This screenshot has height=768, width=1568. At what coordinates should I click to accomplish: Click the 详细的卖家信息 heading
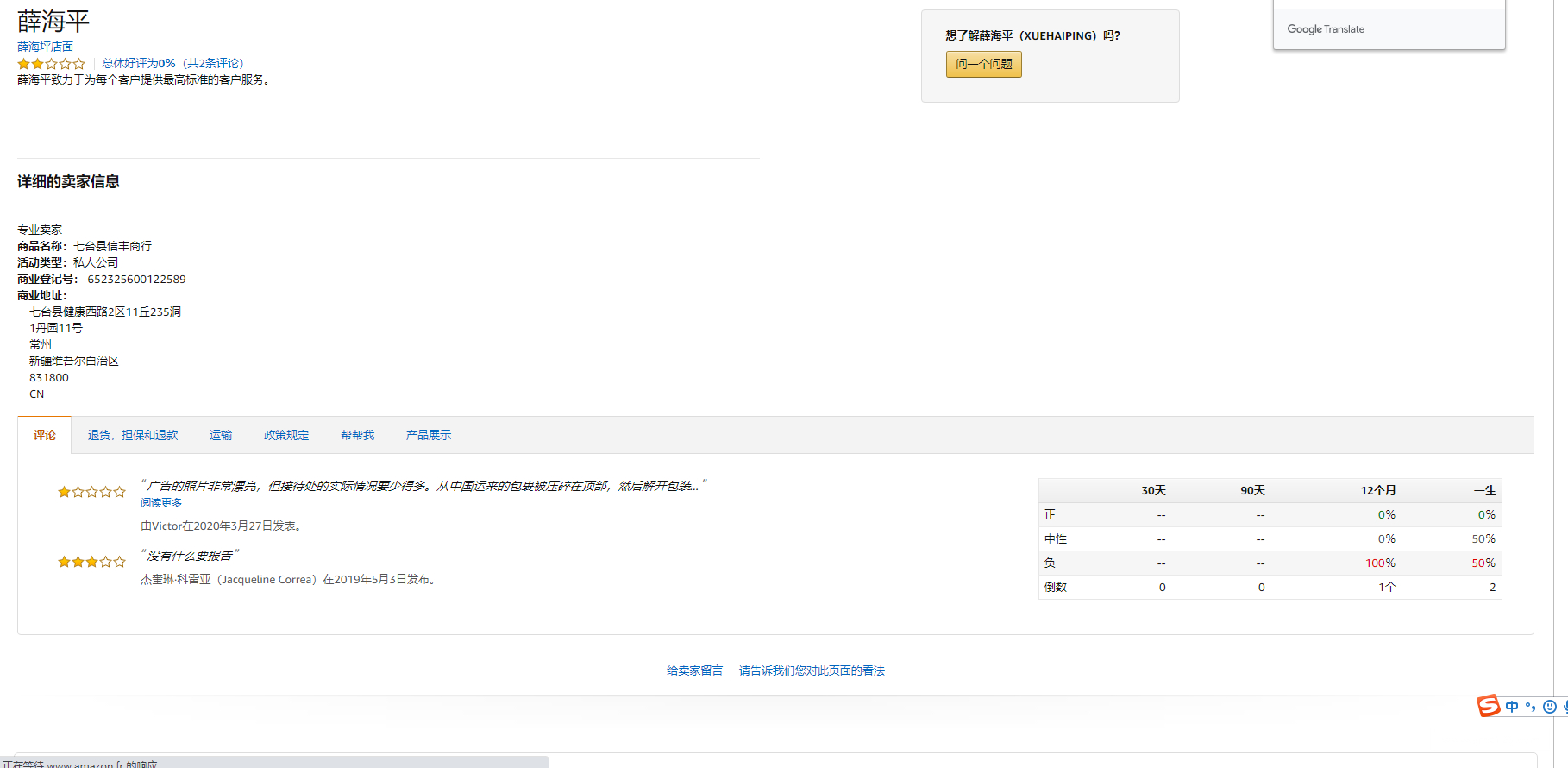(x=69, y=181)
